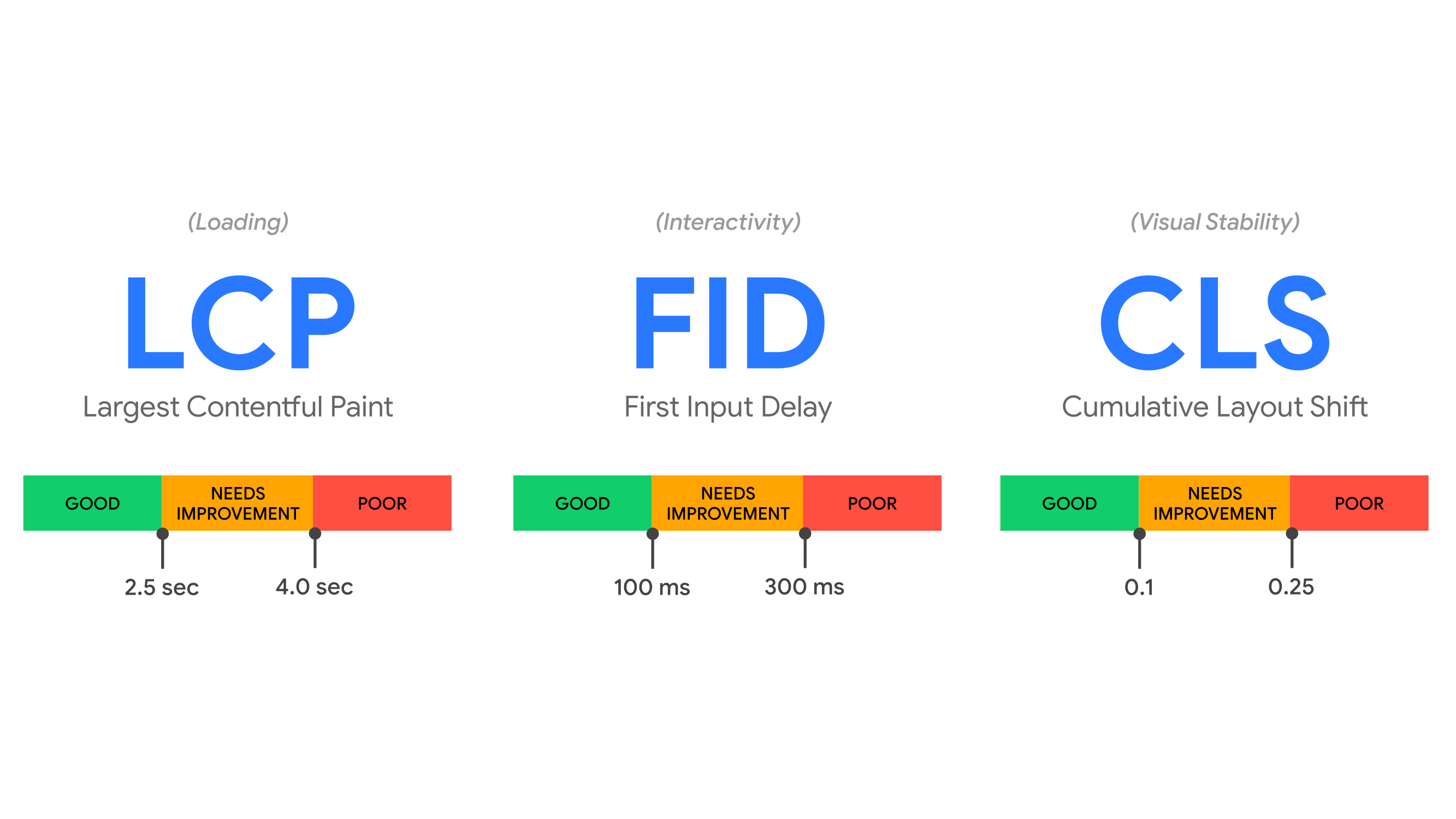Image resolution: width=1456 pixels, height=819 pixels.
Task: Click the large CLS acronym logo
Action: click(x=1215, y=322)
